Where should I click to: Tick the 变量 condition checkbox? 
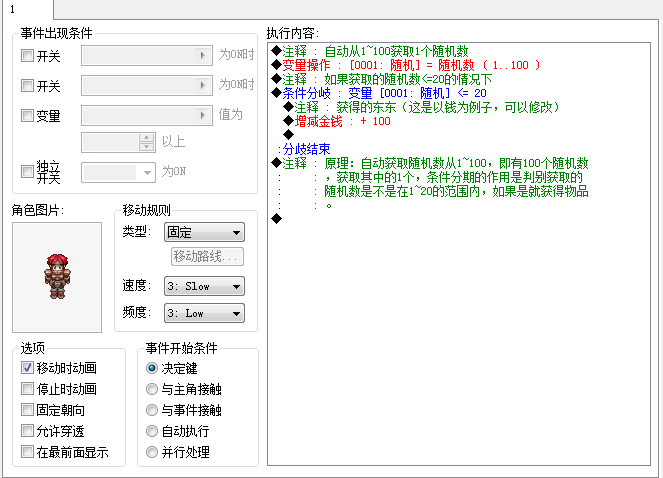[x=27, y=115]
